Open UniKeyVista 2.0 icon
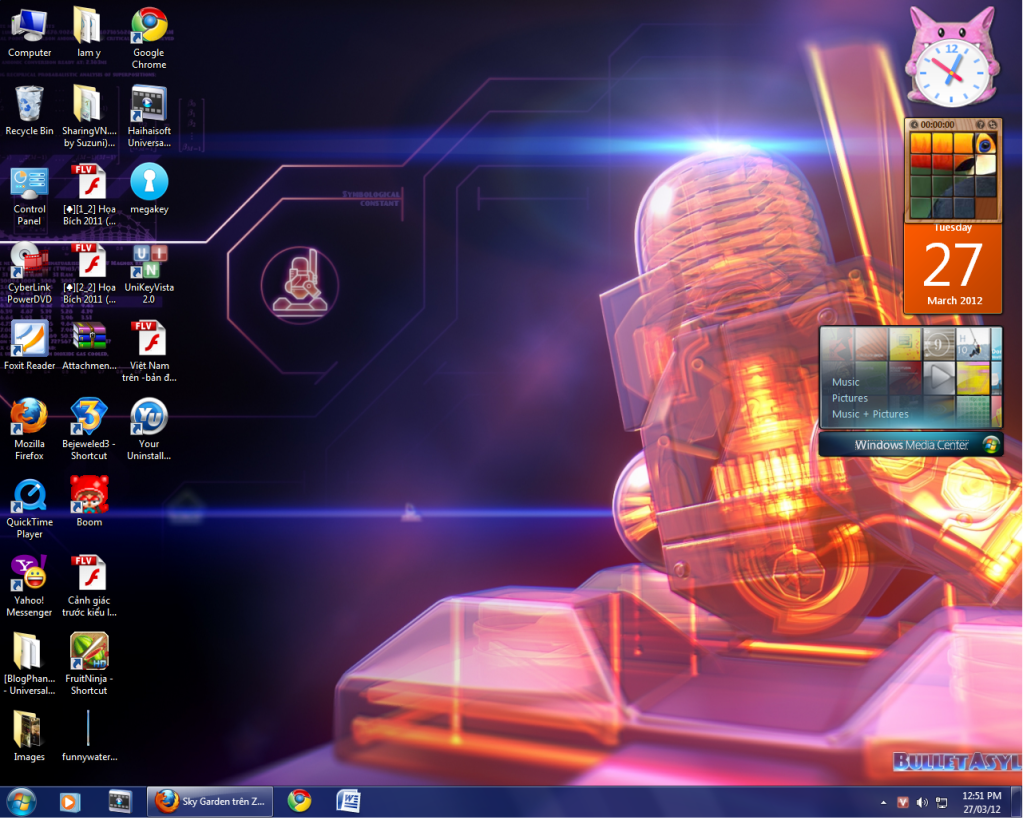1023x820 pixels. coord(149,261)
